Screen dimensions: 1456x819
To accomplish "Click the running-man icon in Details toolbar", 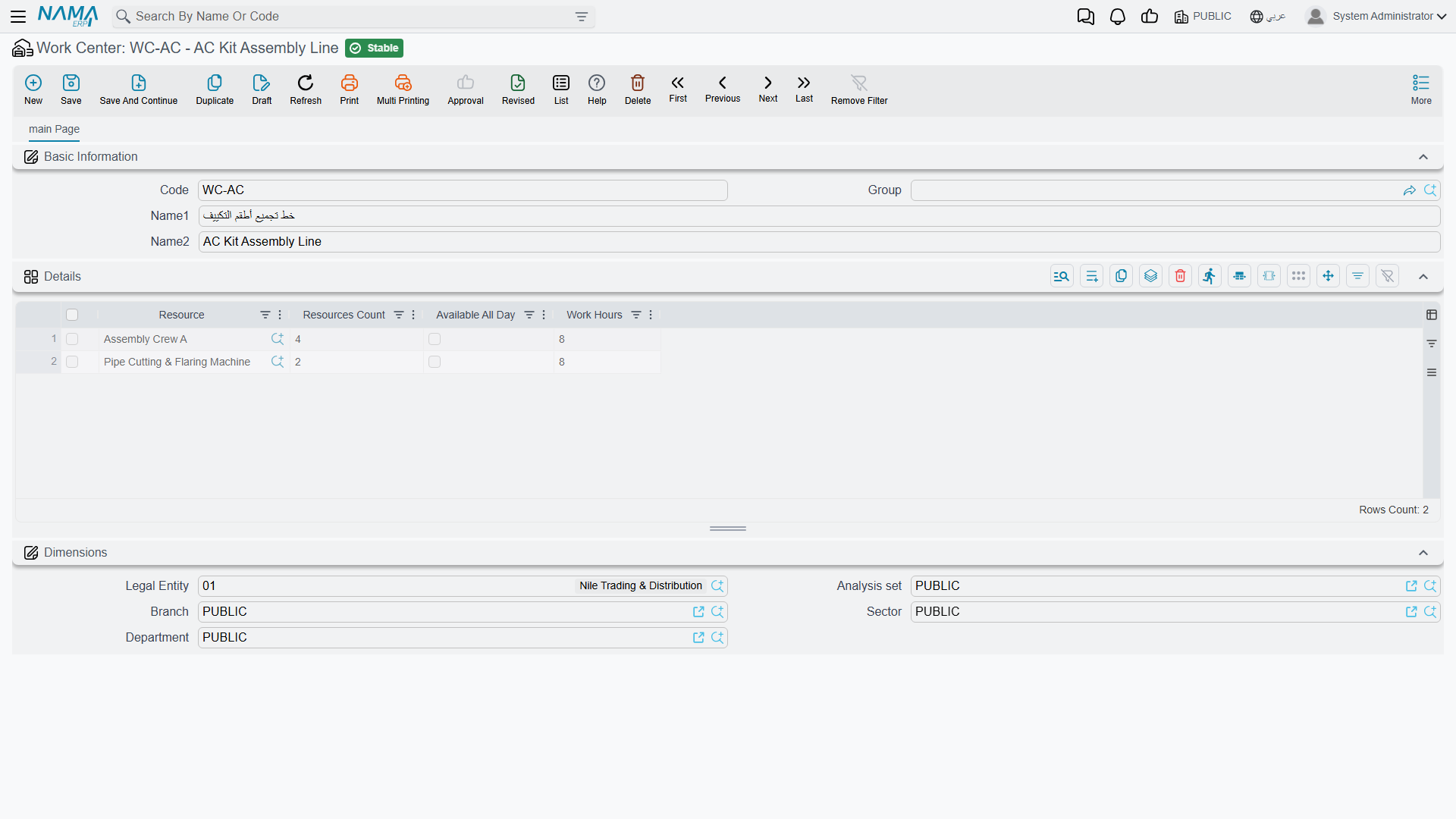I will click(x=1210, y=276).
